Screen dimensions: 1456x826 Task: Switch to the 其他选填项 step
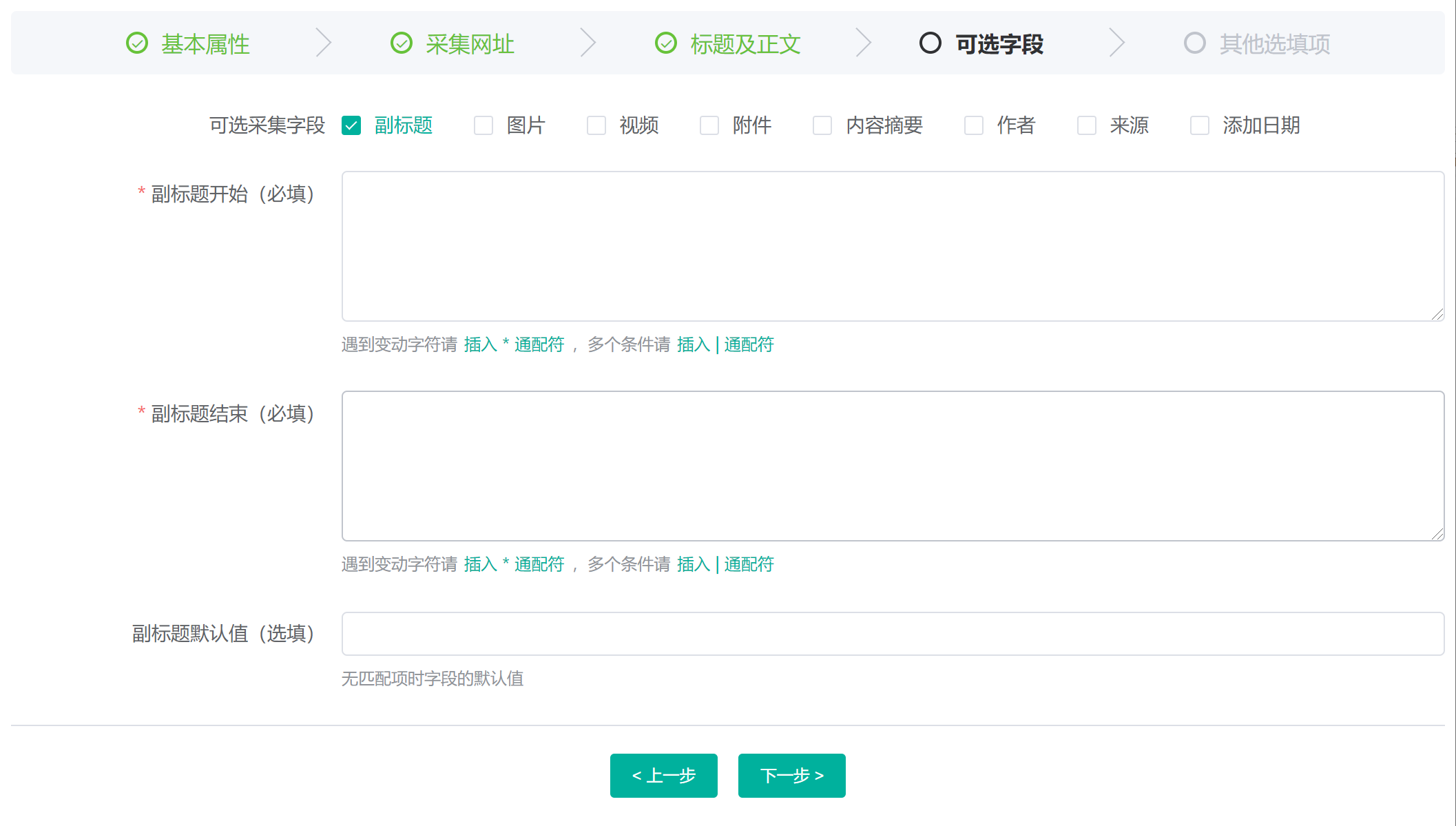point(1274,44)
